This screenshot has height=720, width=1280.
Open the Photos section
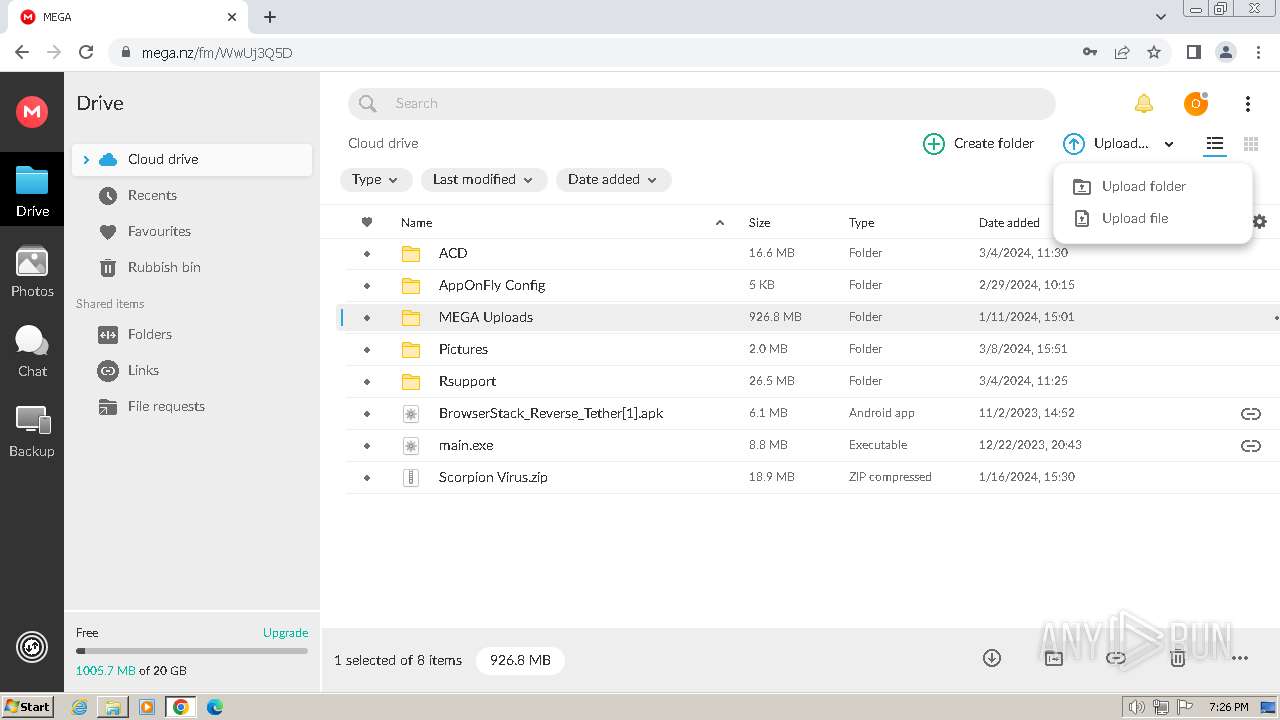32,272
